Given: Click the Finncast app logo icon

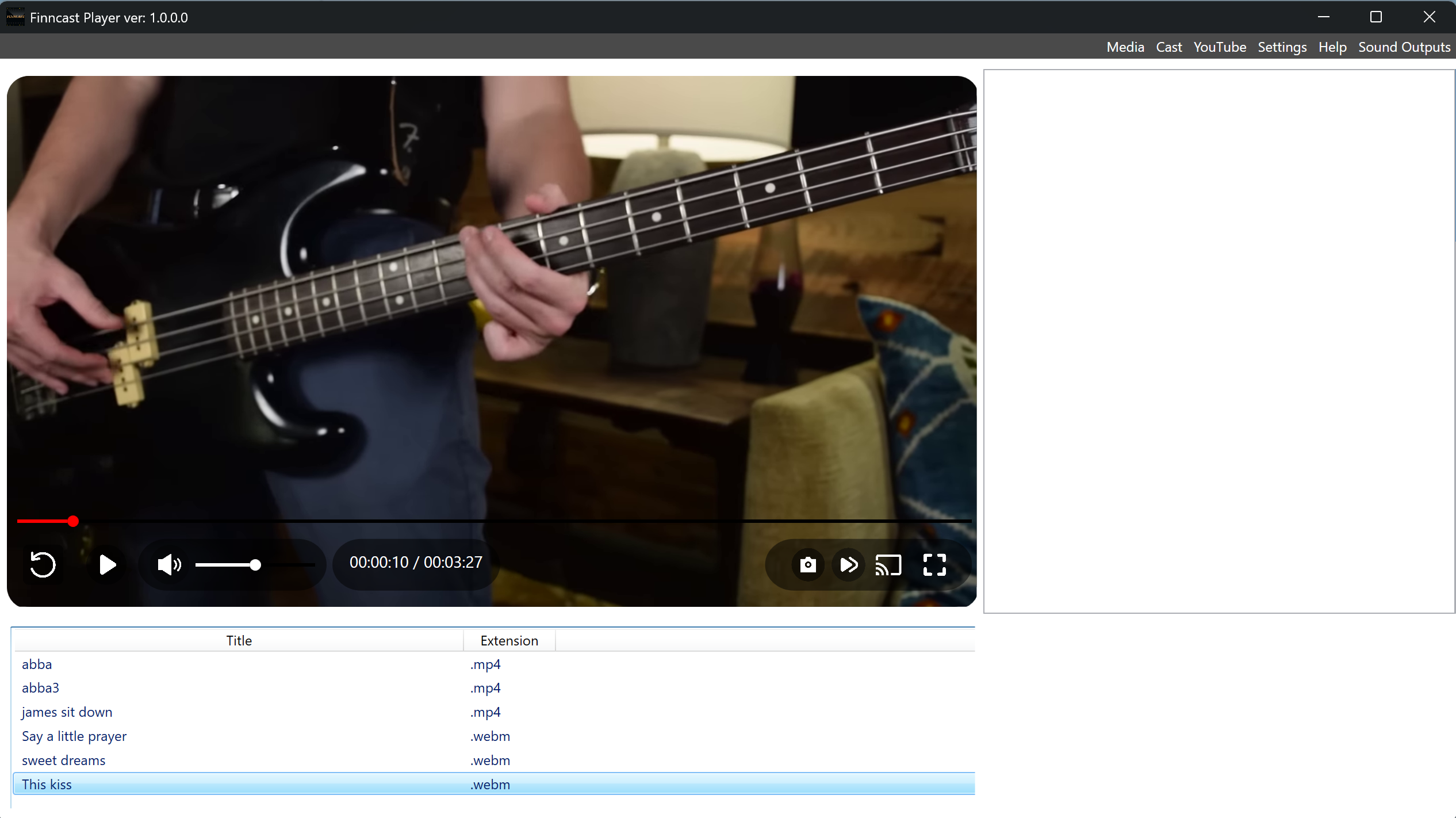Looking at the screenshot, I should coord(15,17).
